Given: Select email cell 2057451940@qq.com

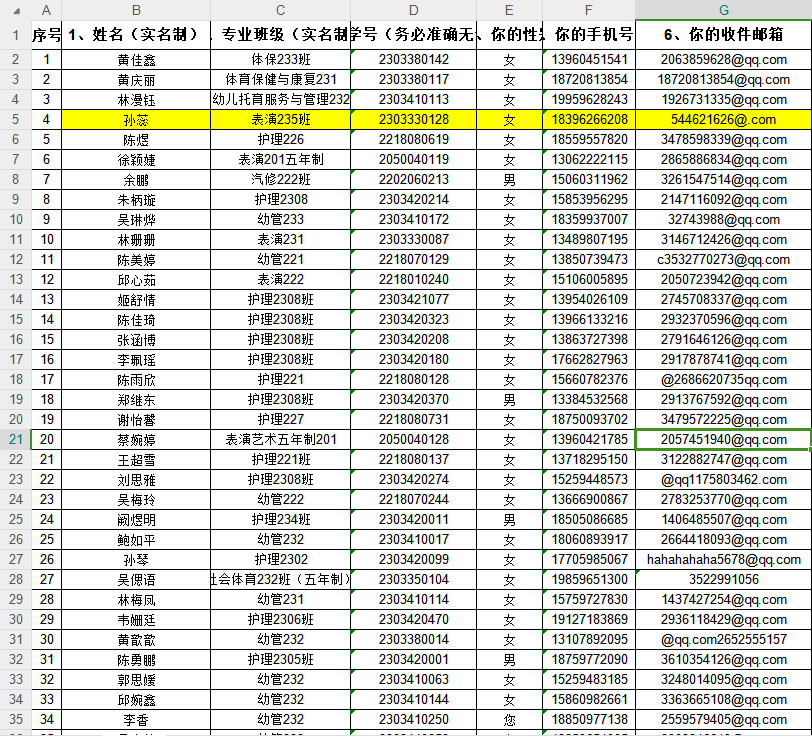Looking at the screenshot, I should click(x=723, y=439).
